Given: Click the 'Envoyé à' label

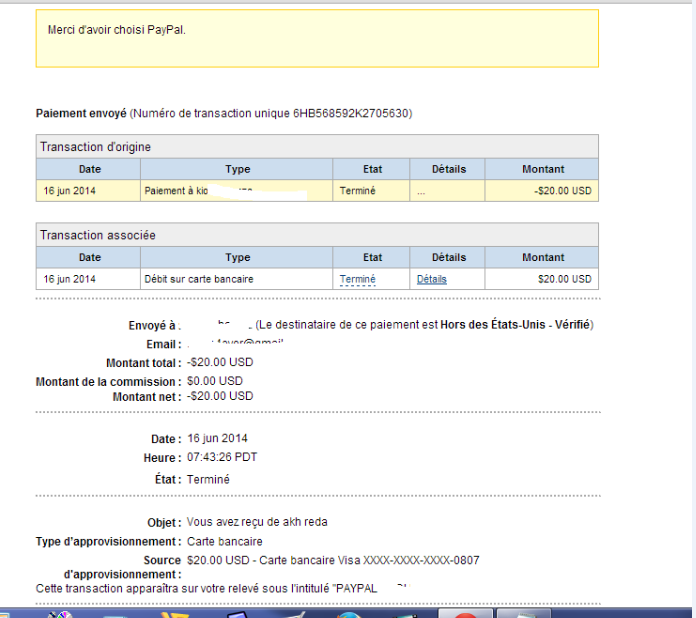Looking at the screenshot, I should [x=152, y=325].
